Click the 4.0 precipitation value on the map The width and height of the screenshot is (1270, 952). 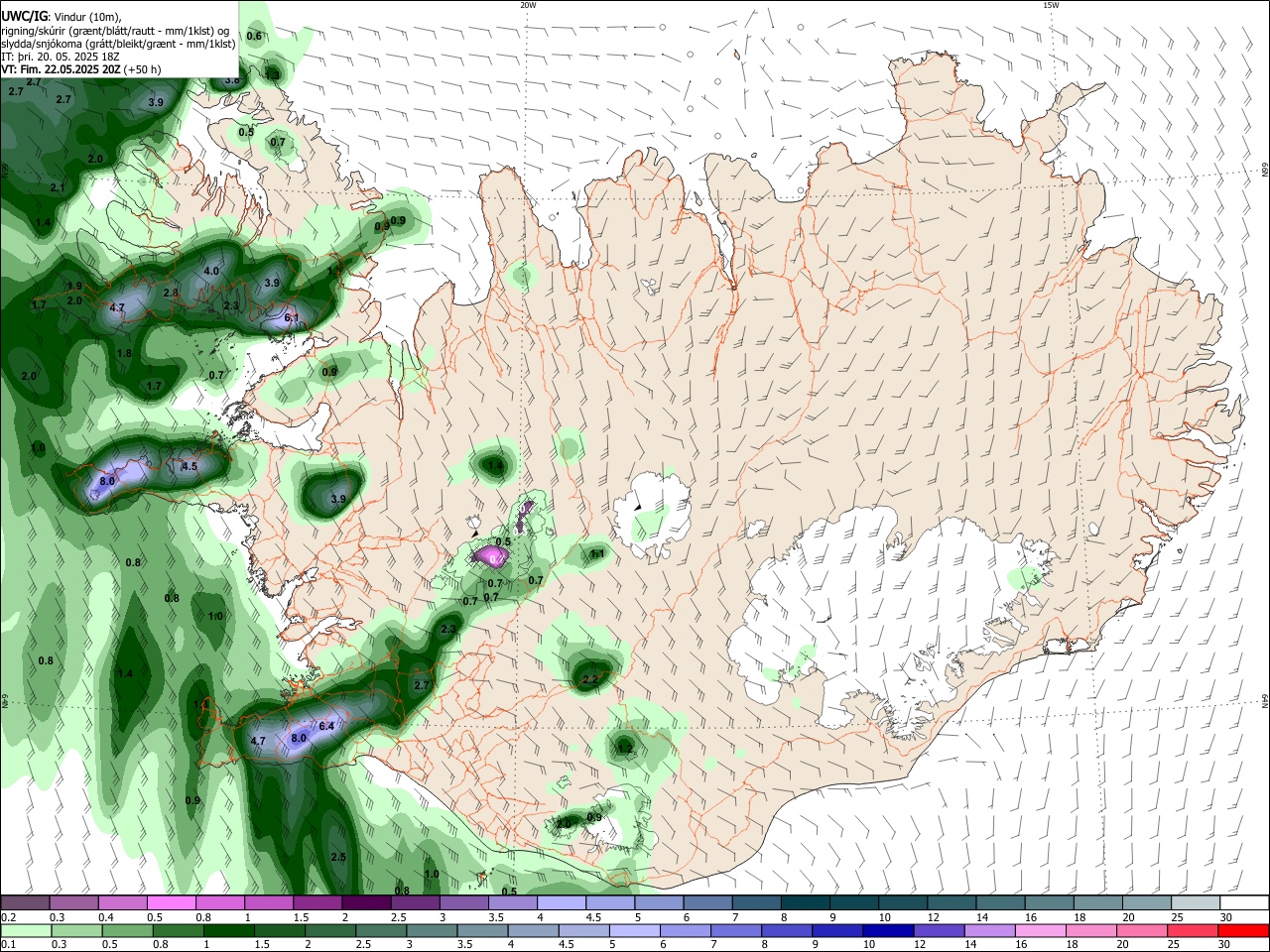211,271
